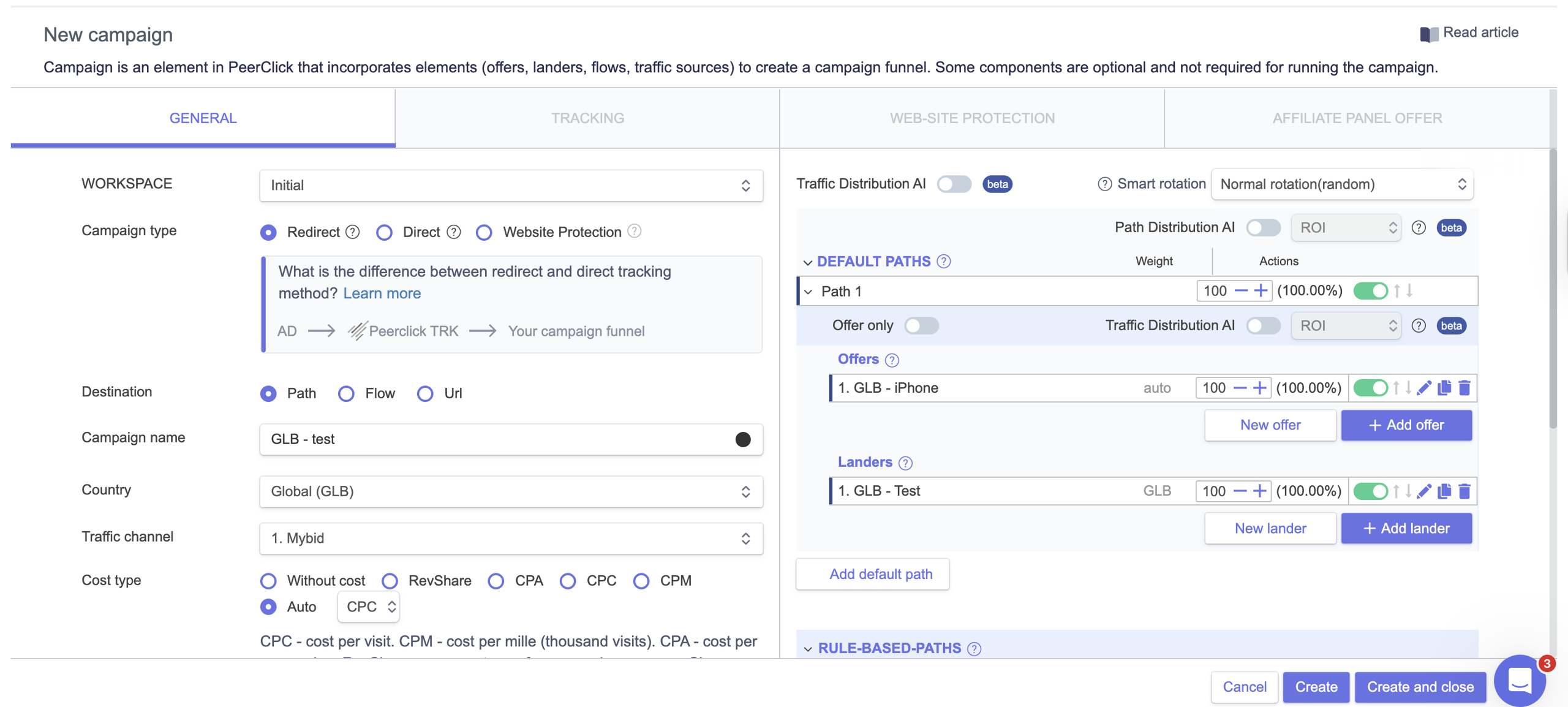
Task: Open the Traffic channel Mybid dropdown
Action: (511, 538)
